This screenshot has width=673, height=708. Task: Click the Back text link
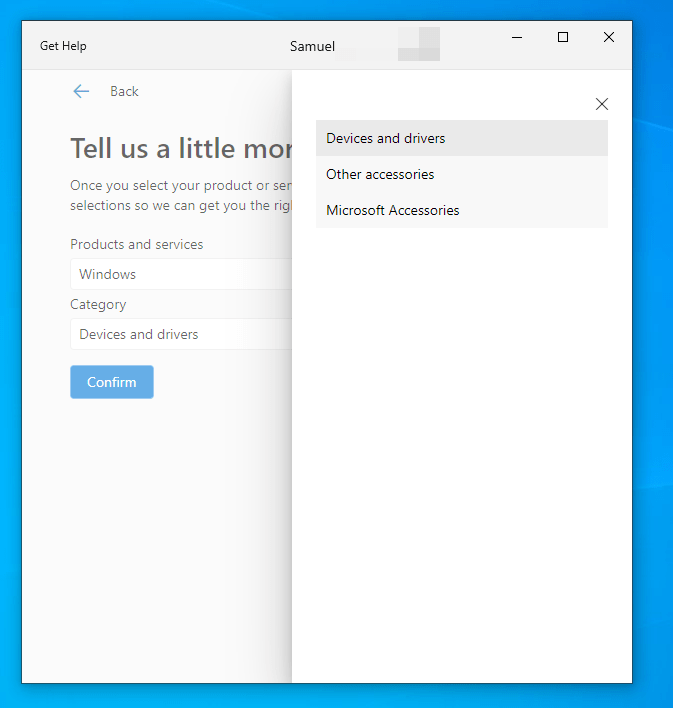coord(124,91)
